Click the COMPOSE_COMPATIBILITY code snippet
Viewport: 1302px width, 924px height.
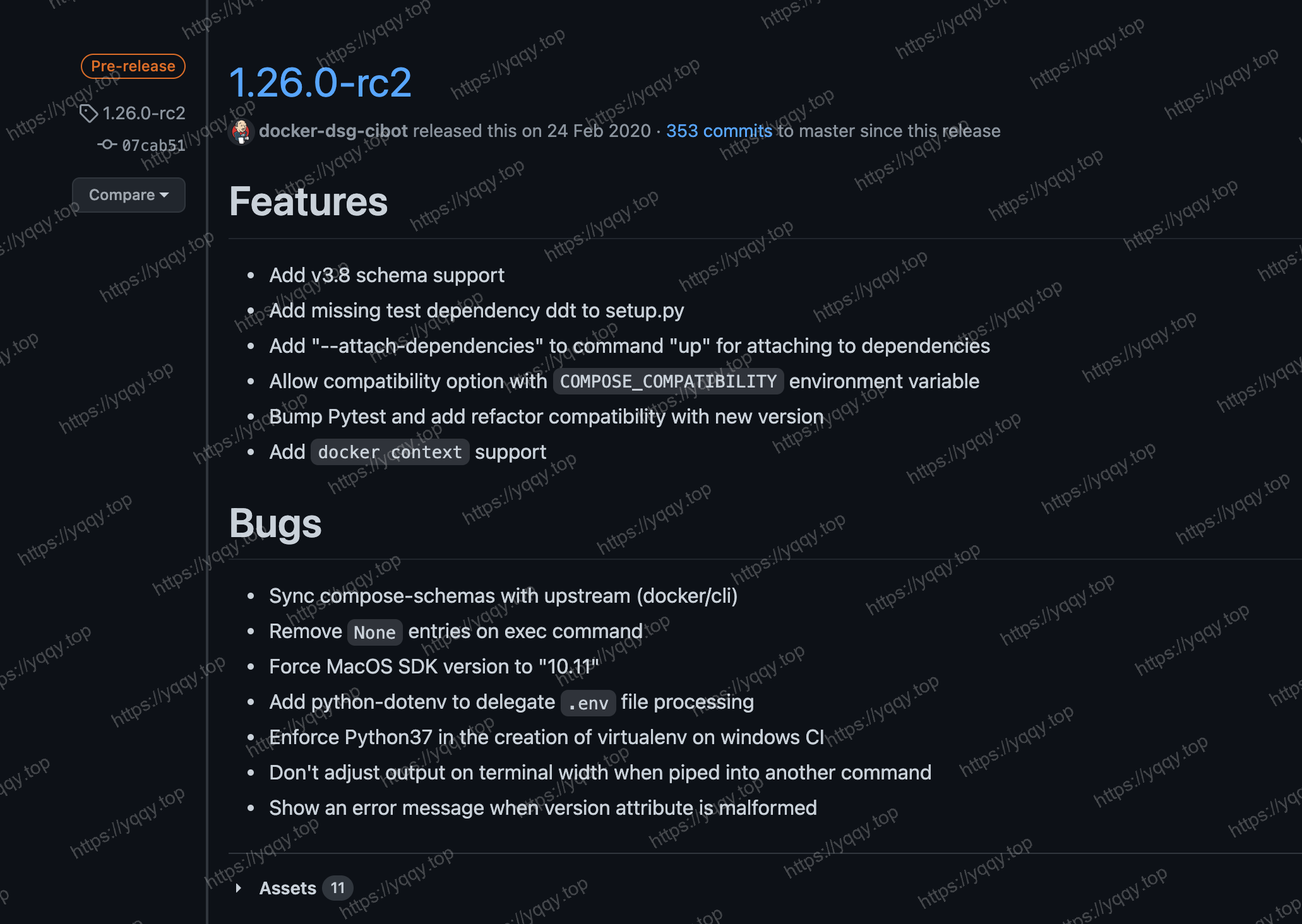pos(668,381)
